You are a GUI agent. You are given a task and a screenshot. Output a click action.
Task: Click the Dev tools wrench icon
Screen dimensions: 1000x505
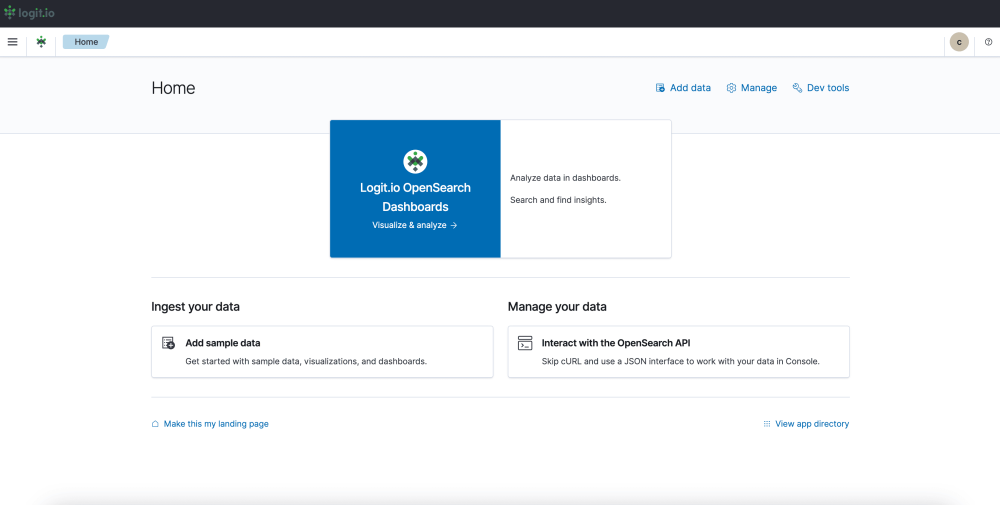pos(797,88)
